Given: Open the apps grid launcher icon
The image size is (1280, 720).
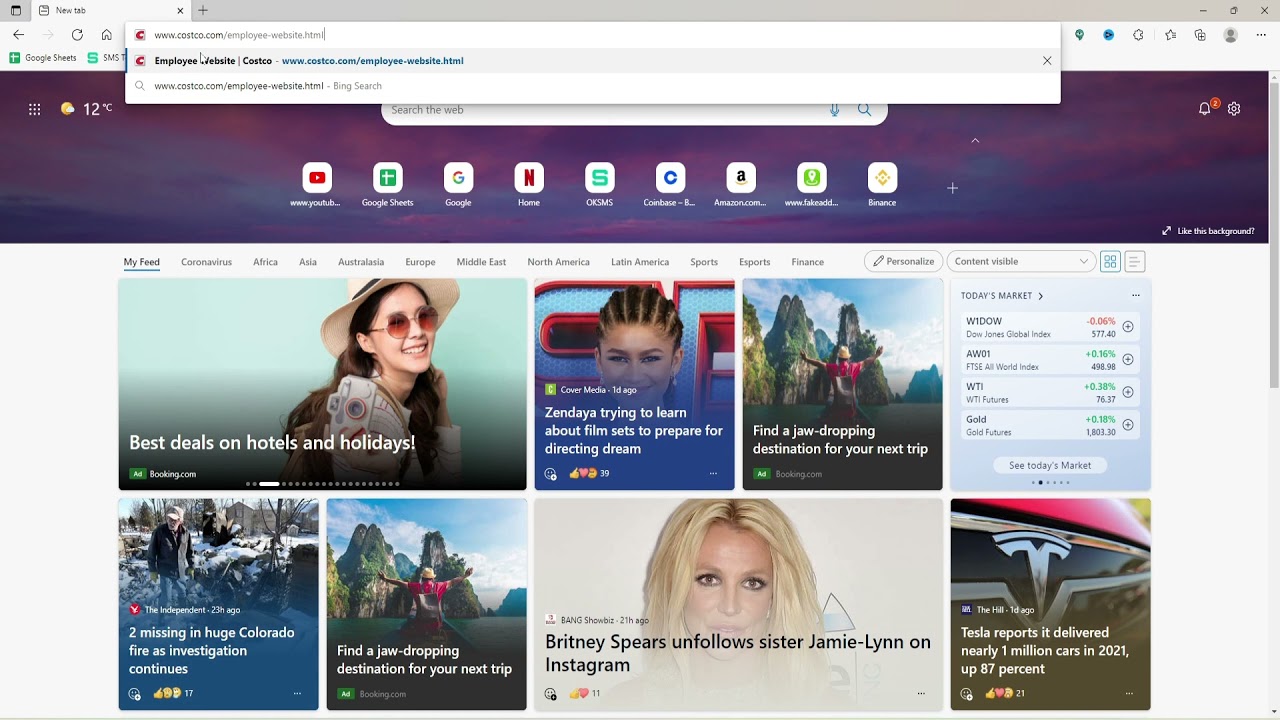Looking at the screenshot, I should [35, 109].
